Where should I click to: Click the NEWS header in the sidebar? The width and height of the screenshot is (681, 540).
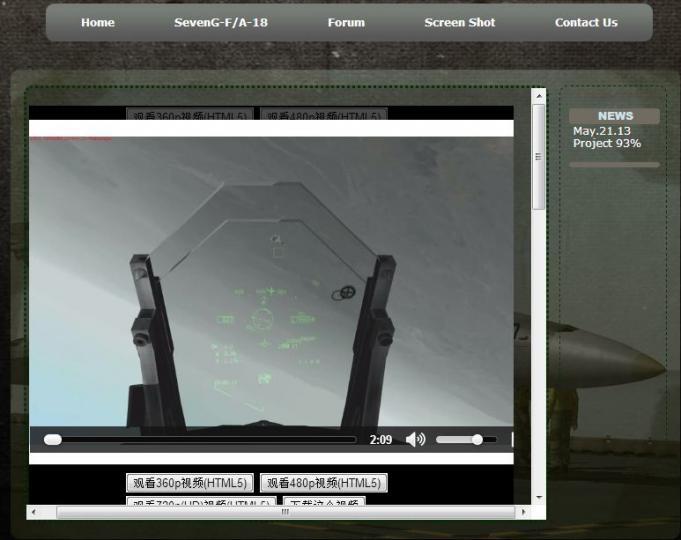(614, 116)
